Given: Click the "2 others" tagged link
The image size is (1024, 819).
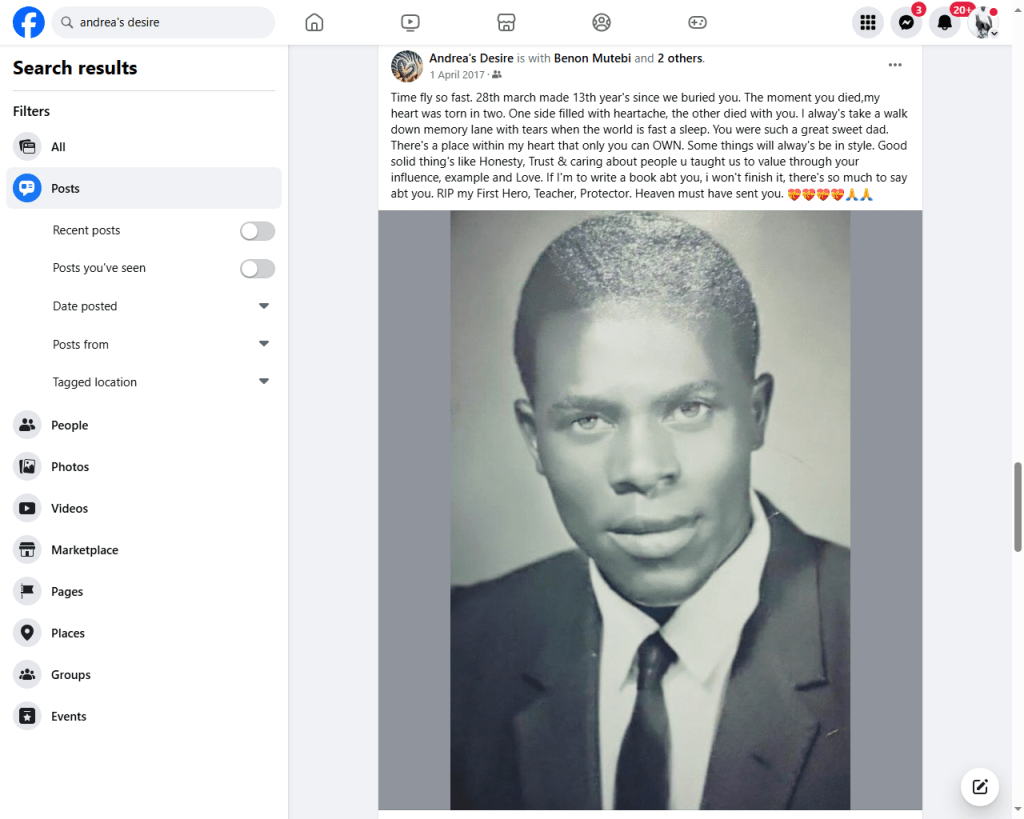Looking at the screenshot, I should (x=680, y=58).
